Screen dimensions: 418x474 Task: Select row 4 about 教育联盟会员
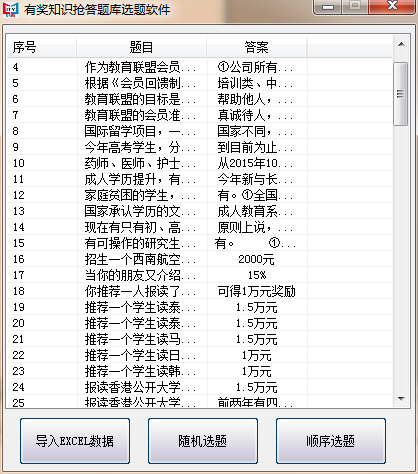(199, 67)
